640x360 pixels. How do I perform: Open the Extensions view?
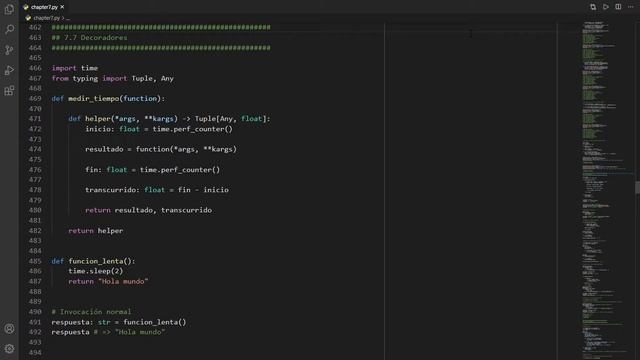click(9, 91)
